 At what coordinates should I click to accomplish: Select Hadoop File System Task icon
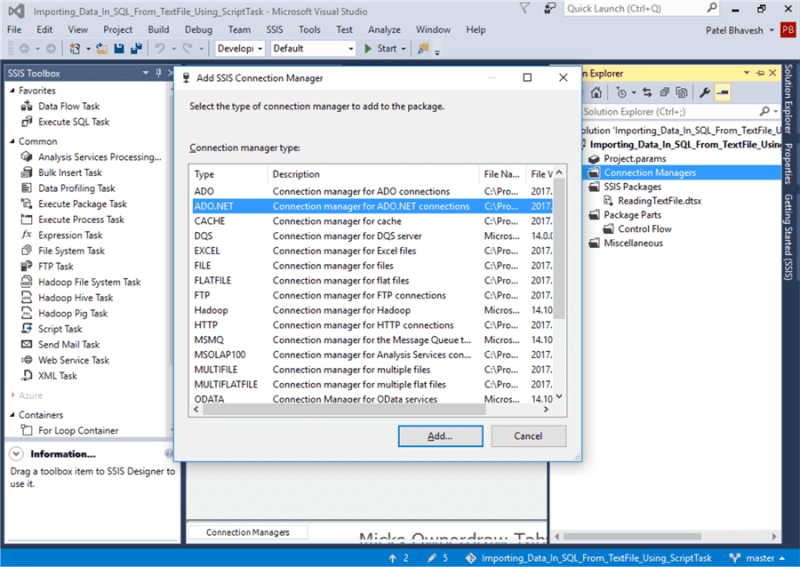[27, 282]
